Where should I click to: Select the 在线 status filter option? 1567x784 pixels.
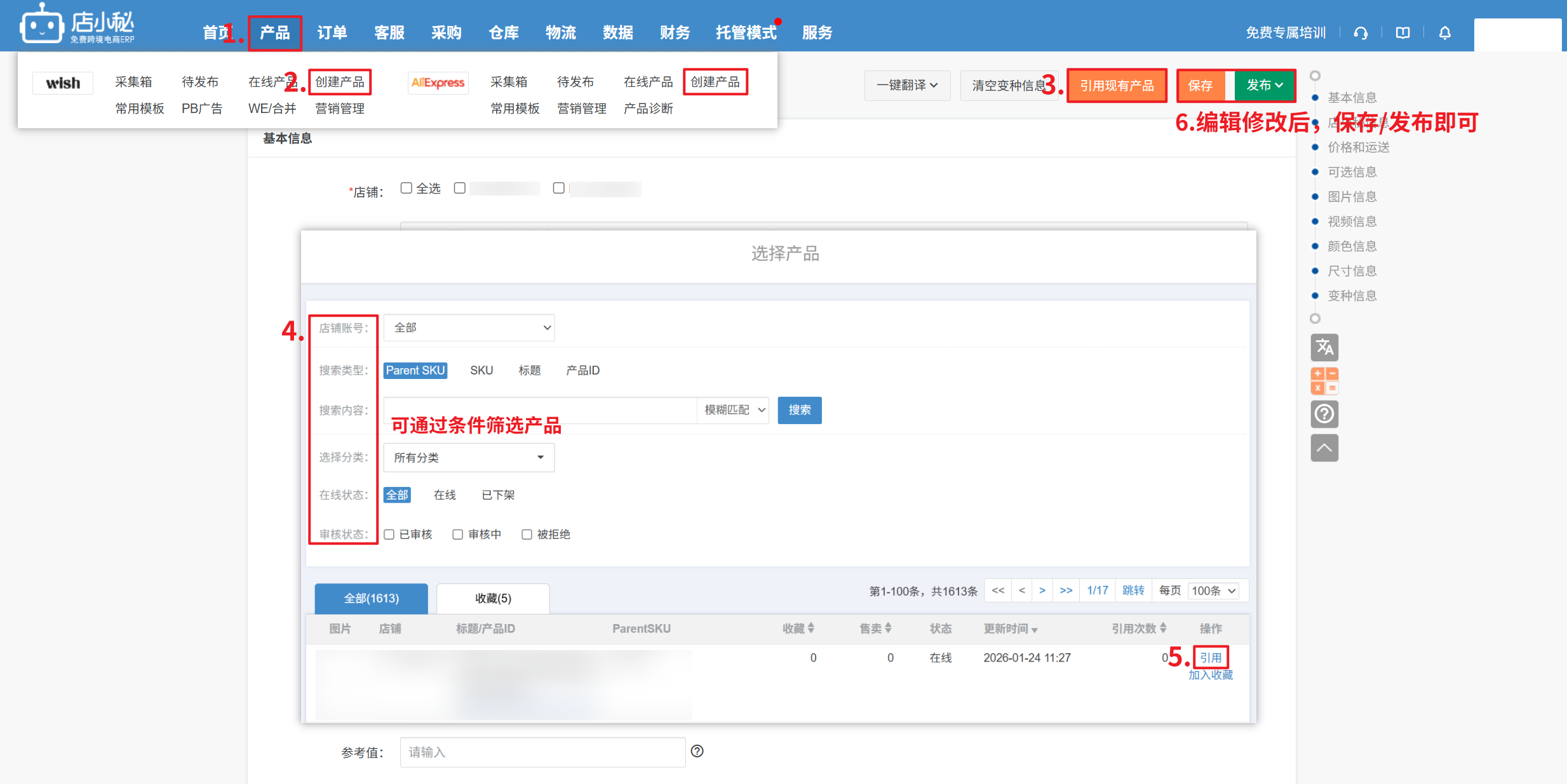click(445, 495)
